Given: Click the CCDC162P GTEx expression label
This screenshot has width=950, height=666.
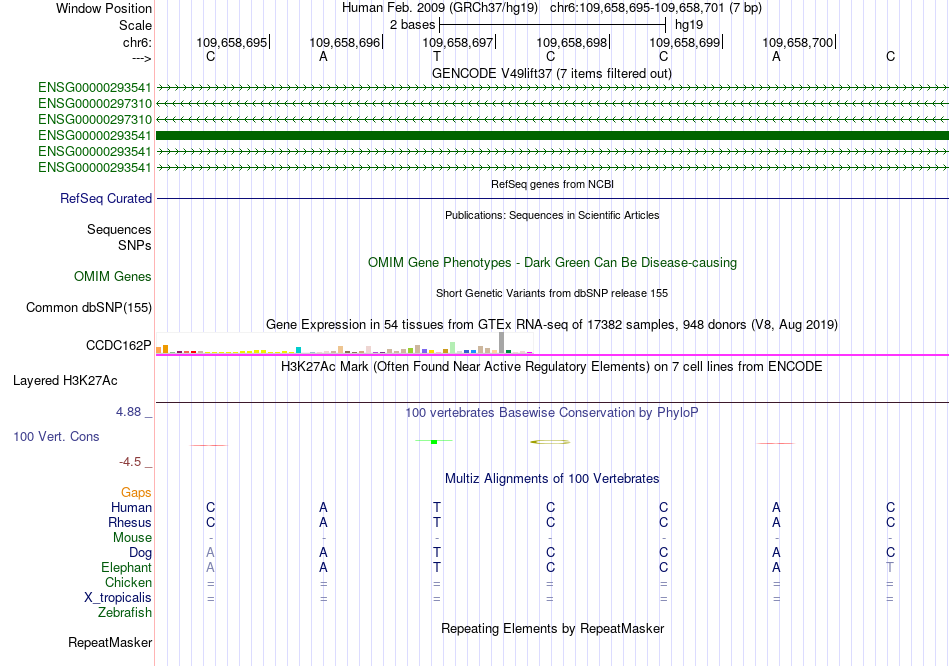Looking at the screenshot, I should pos(119,345).
